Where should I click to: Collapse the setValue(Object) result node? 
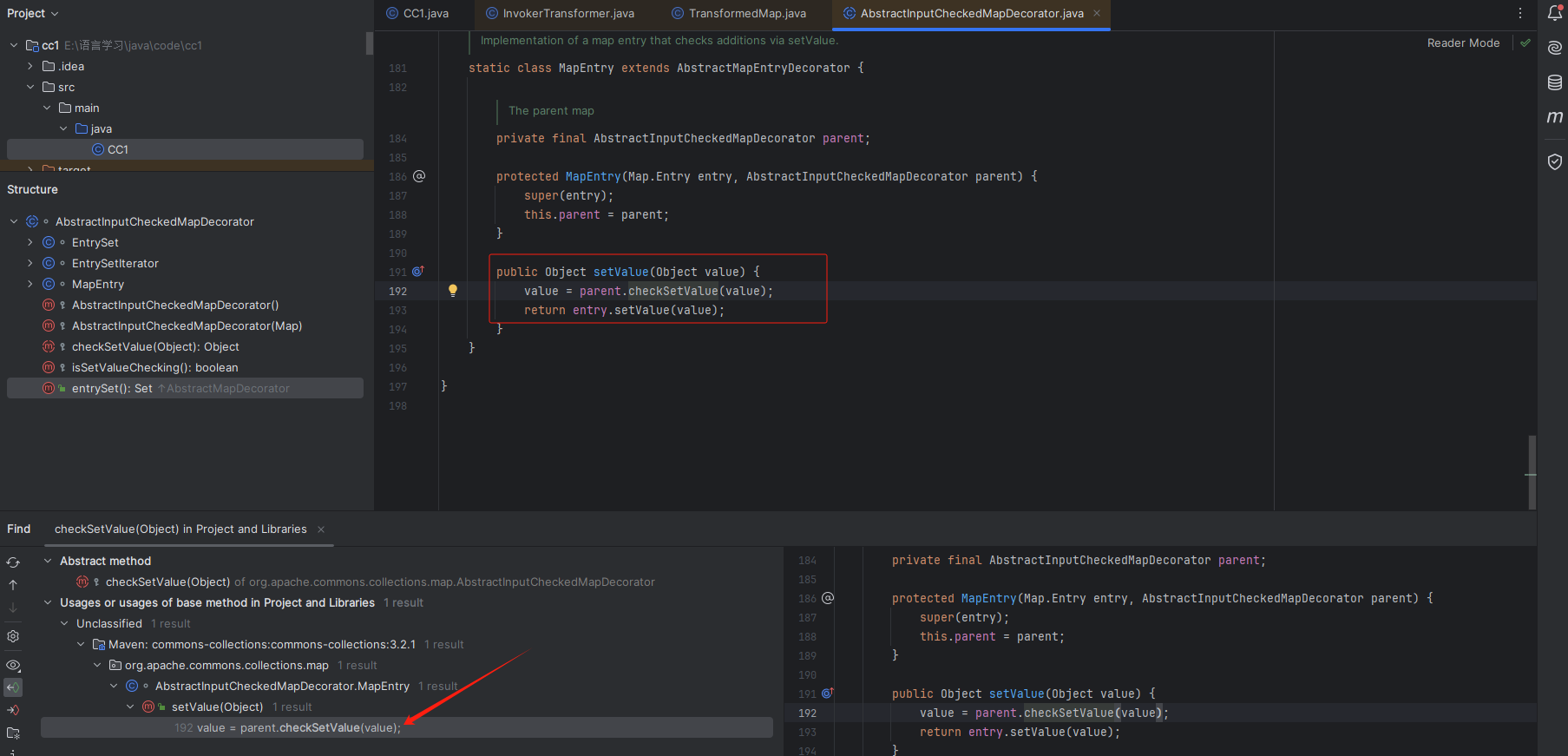pos(130,707)
